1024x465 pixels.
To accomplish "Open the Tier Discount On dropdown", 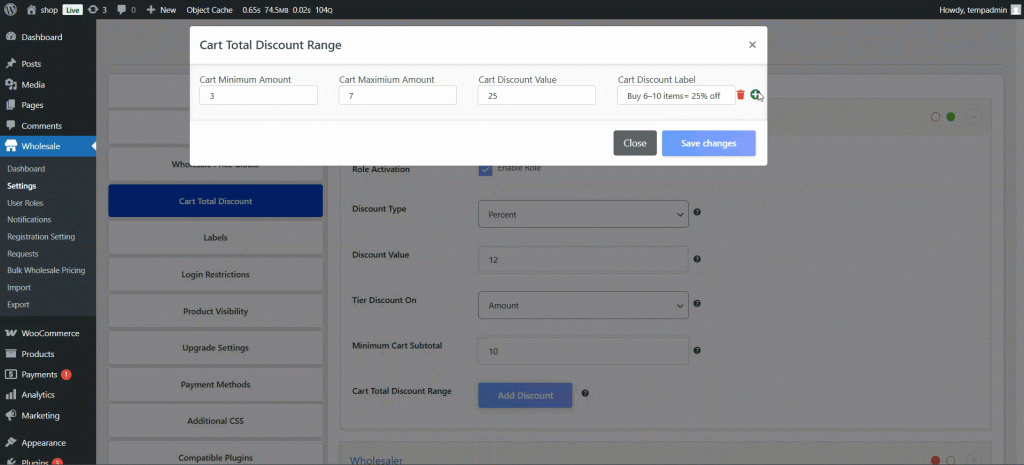I will pyautogui.click(x=583, y=305).
